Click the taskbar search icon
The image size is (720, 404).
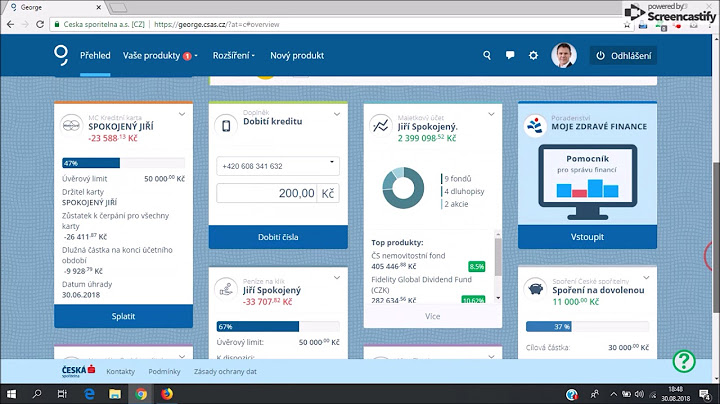coord(37,394)
